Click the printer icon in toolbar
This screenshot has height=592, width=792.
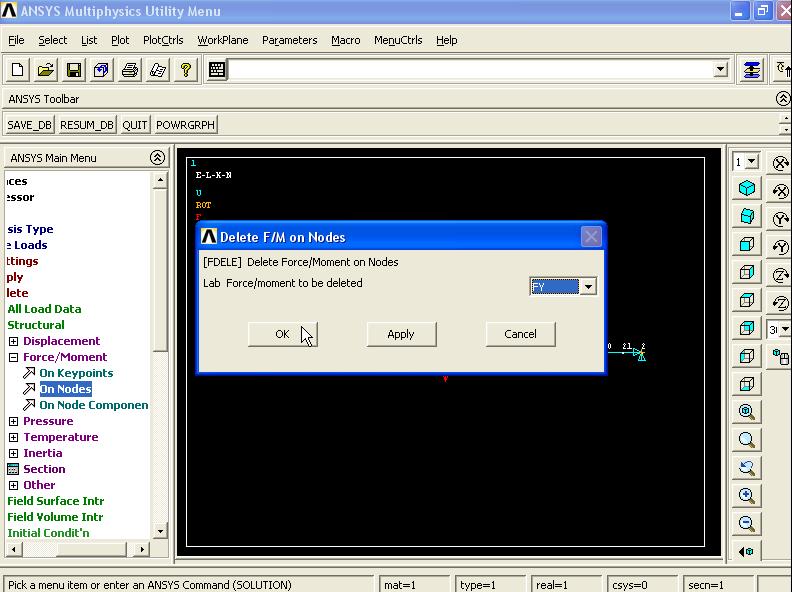tap(130, 70)
